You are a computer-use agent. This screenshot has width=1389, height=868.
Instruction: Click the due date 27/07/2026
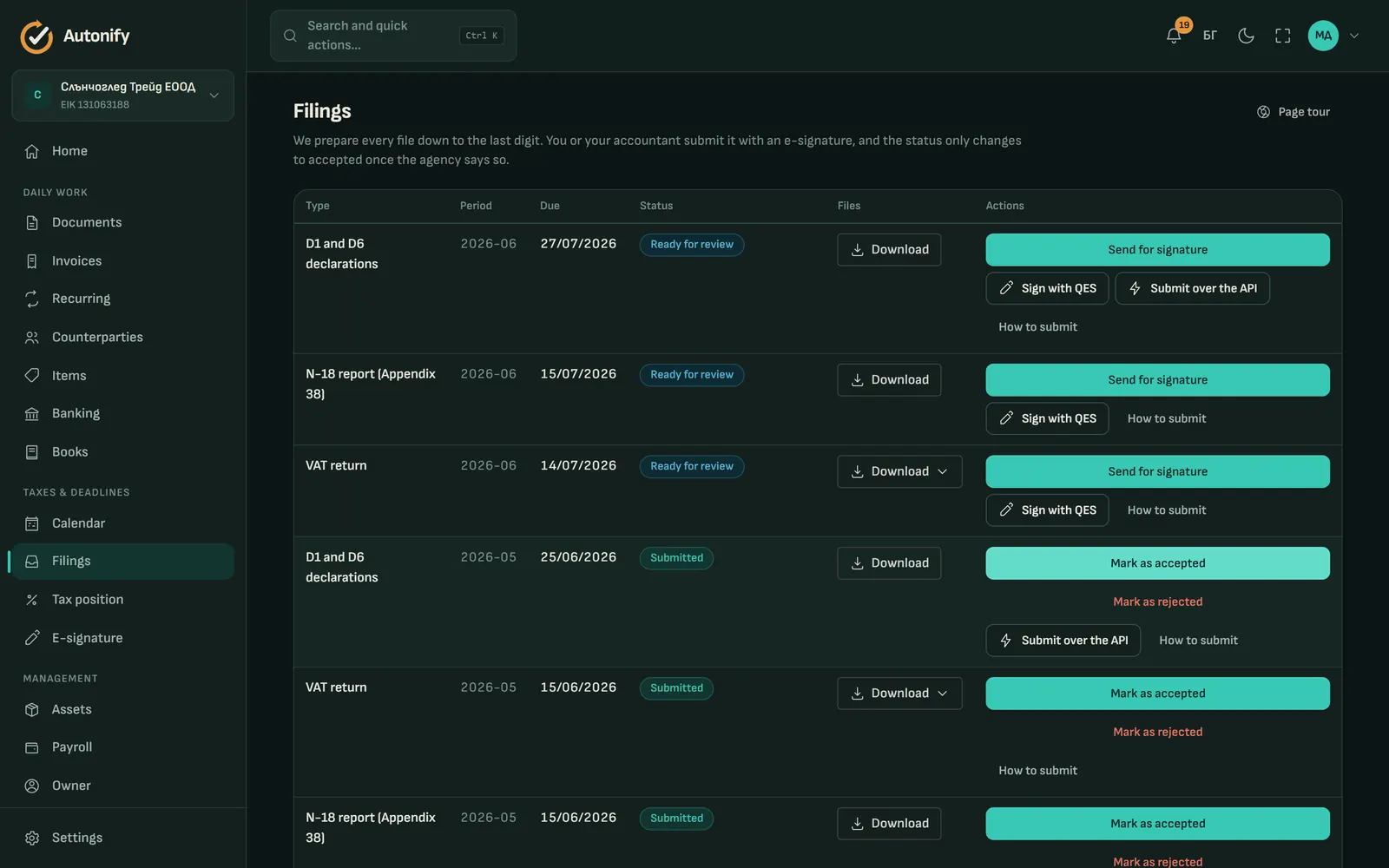(x=578, y=244)
